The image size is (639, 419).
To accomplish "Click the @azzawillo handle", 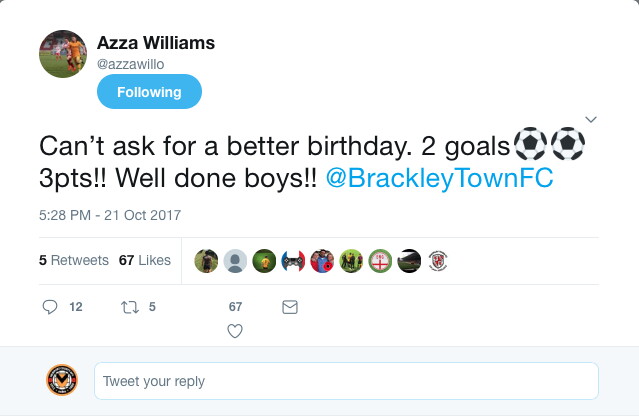I will click(130, 63).
